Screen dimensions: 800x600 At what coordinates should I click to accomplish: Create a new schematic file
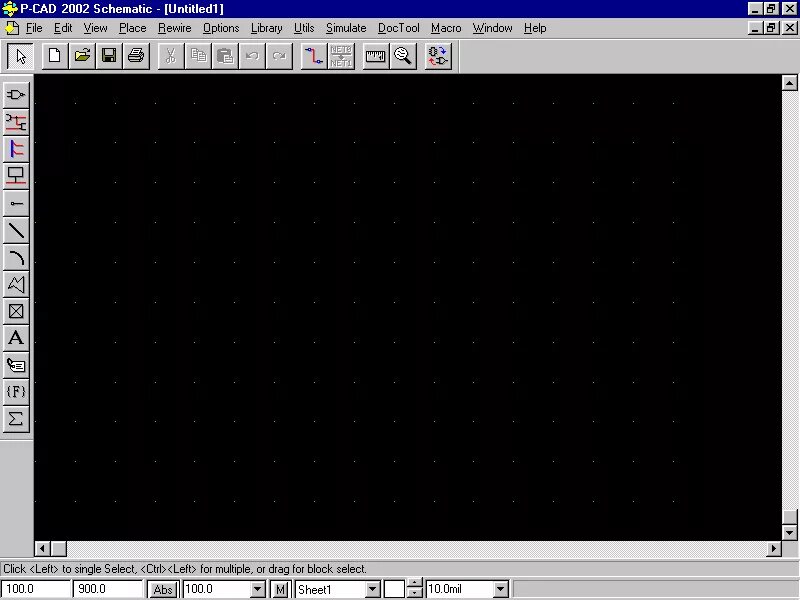tap(55, 56)
